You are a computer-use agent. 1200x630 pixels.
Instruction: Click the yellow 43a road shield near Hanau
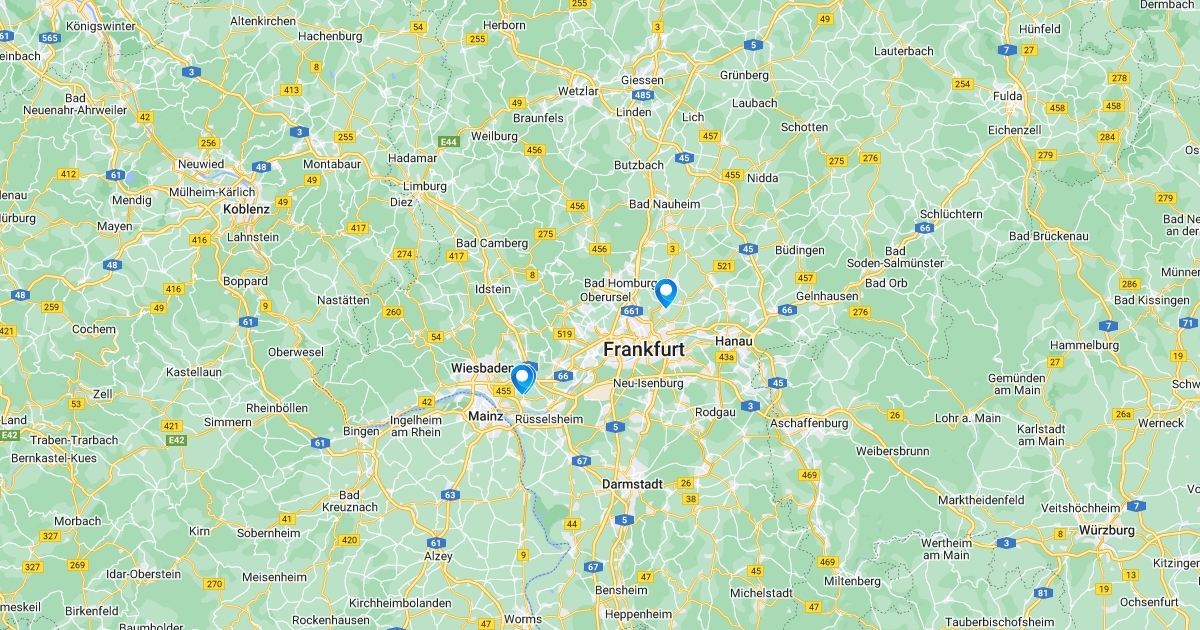click(x=727, y=357)
